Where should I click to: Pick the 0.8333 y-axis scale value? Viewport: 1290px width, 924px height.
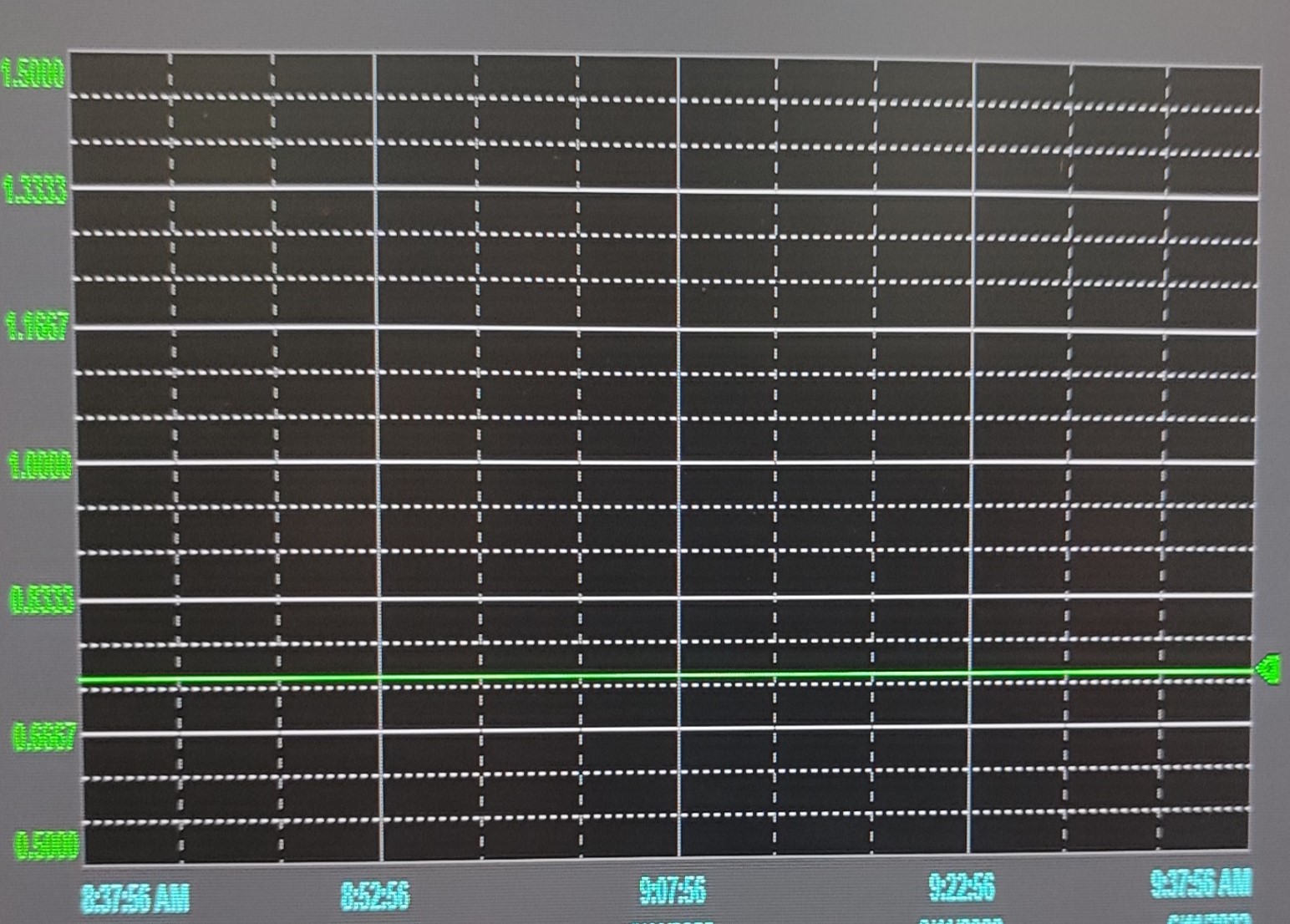[x=42, y=600]
